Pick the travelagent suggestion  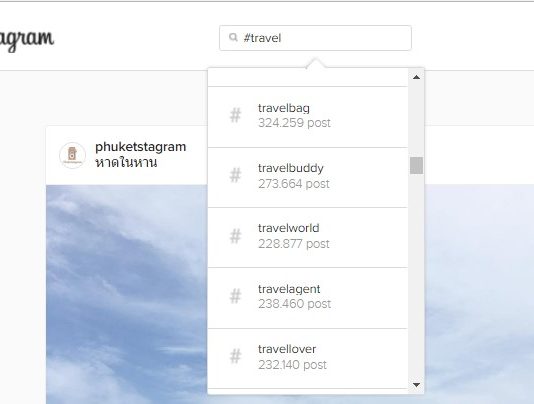(x=308, y=298)
